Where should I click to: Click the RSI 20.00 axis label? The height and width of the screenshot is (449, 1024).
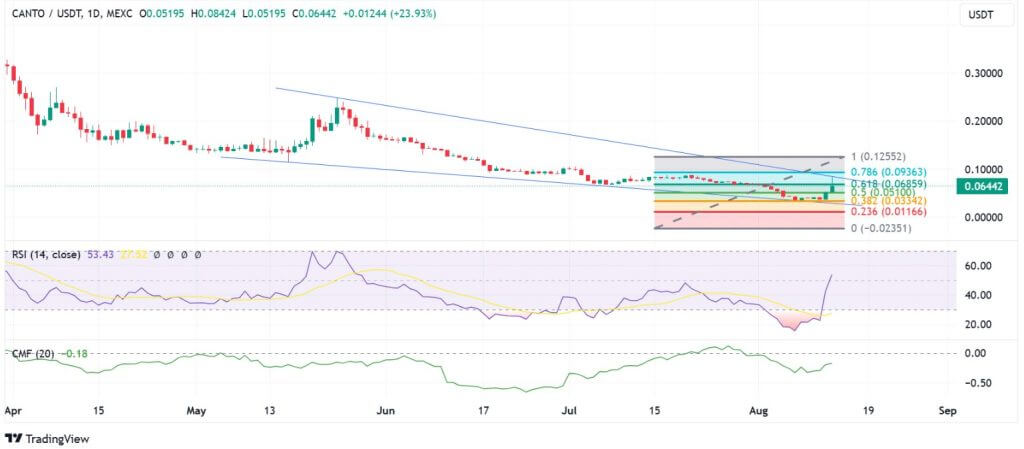[x=980, y=324]
